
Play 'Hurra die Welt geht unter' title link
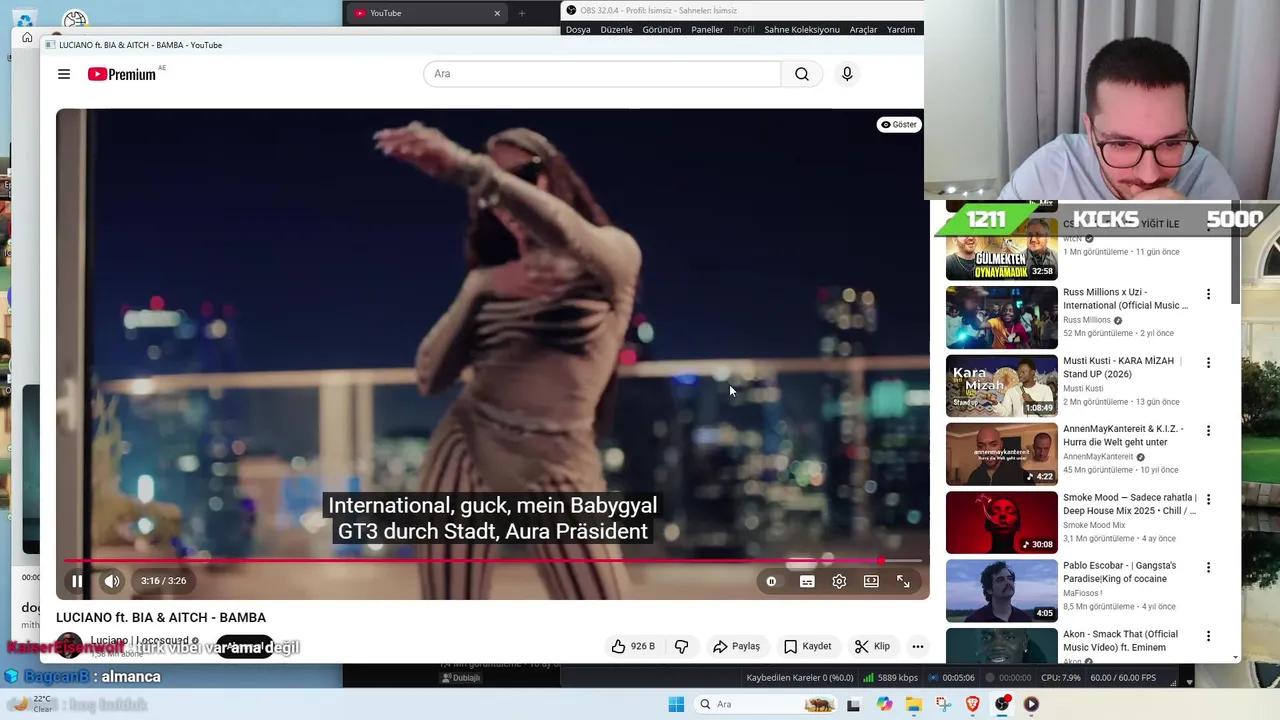[1123, 435]
